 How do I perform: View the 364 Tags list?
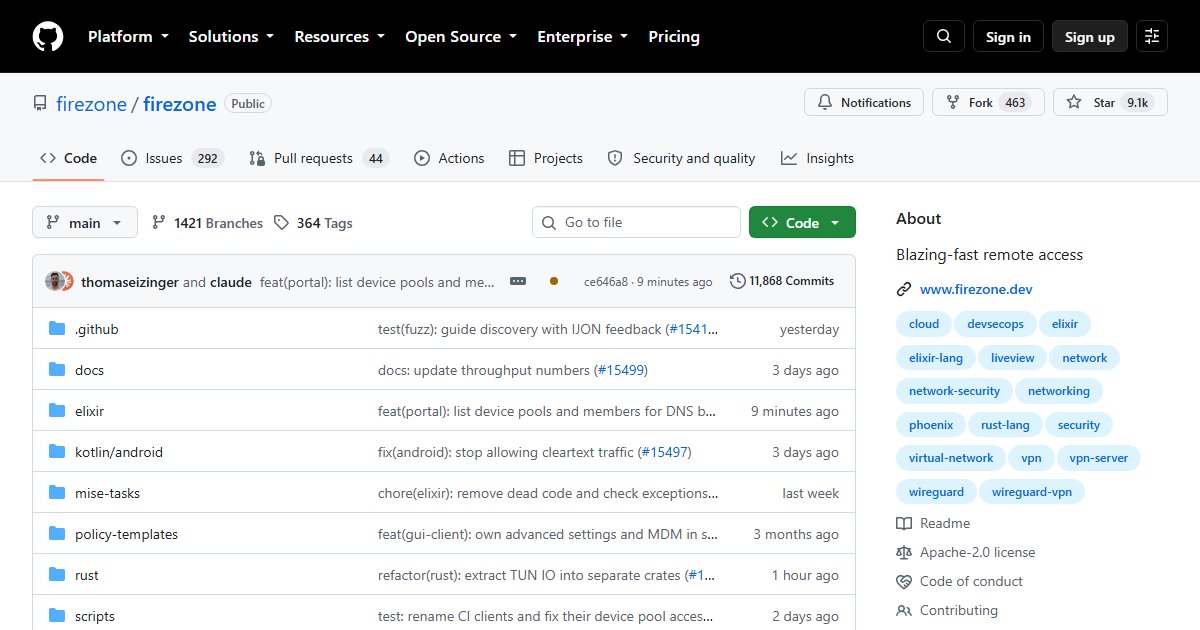pos(313,223)
